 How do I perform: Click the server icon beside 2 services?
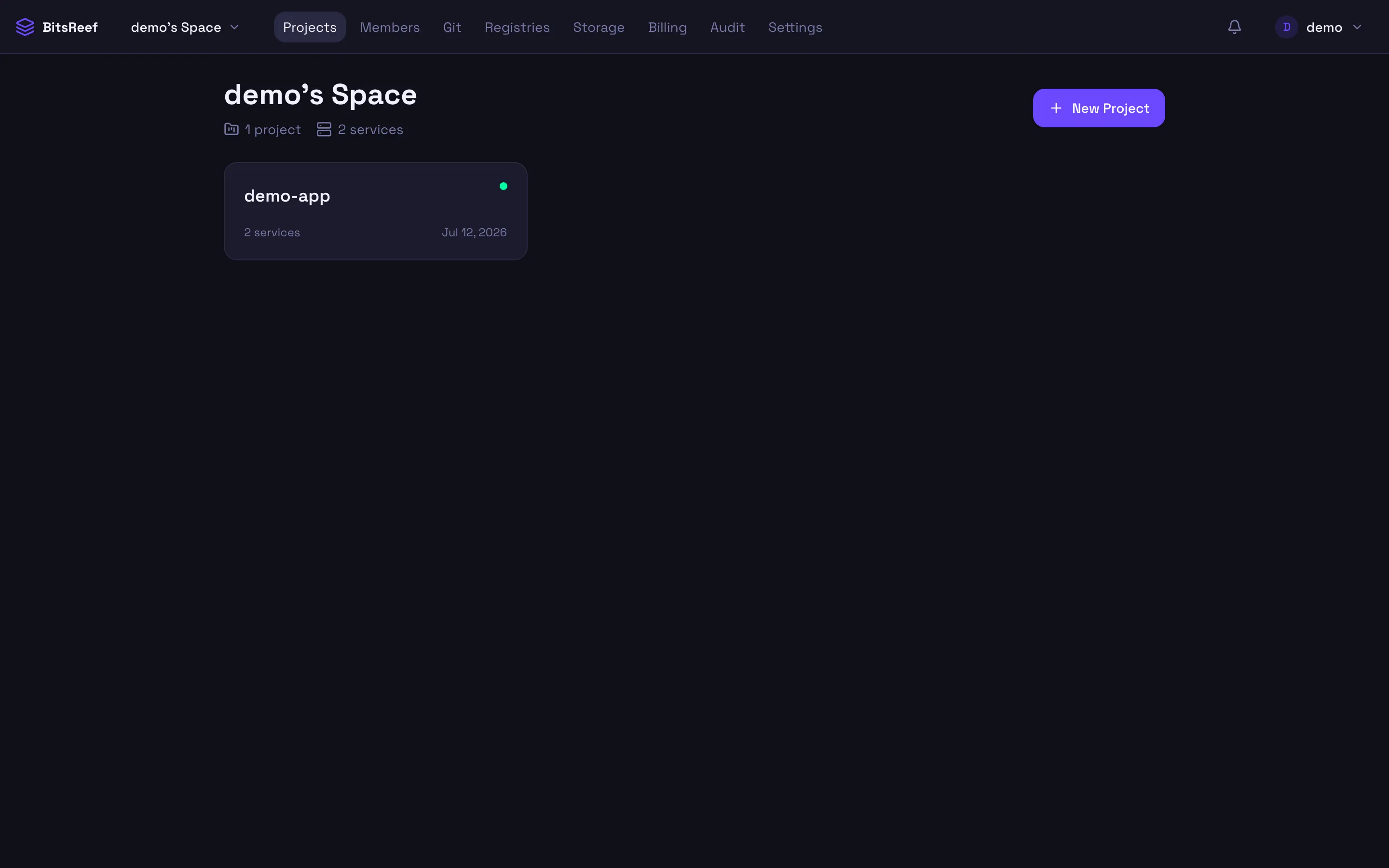pyautogui.click(x=324, y=129)
